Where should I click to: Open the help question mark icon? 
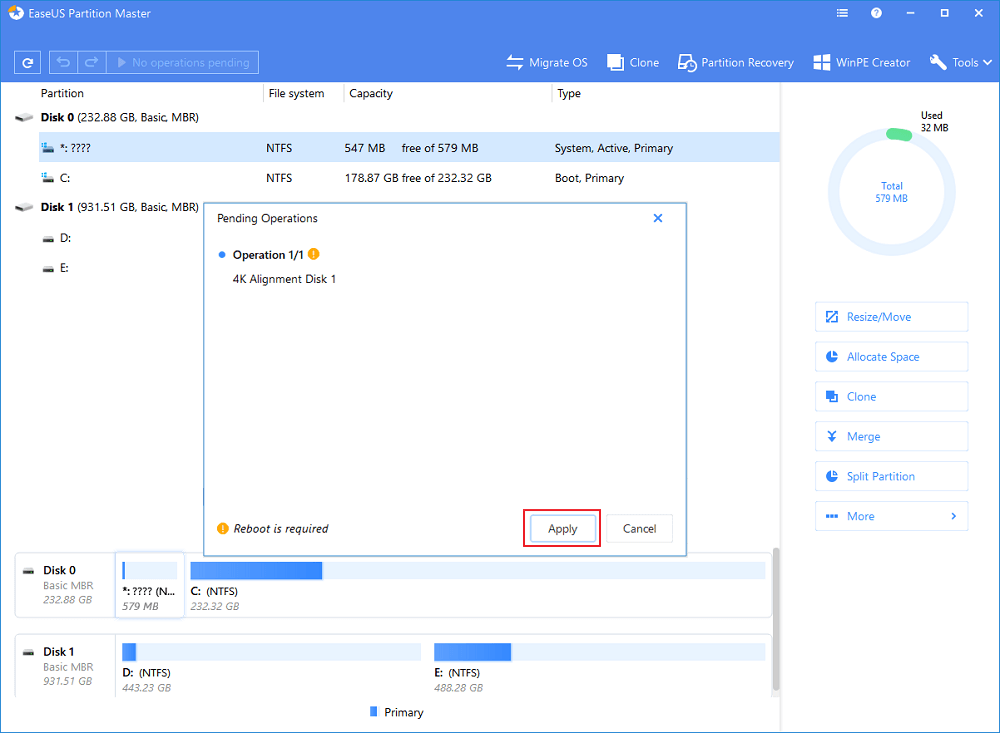(x=876, y=13)
